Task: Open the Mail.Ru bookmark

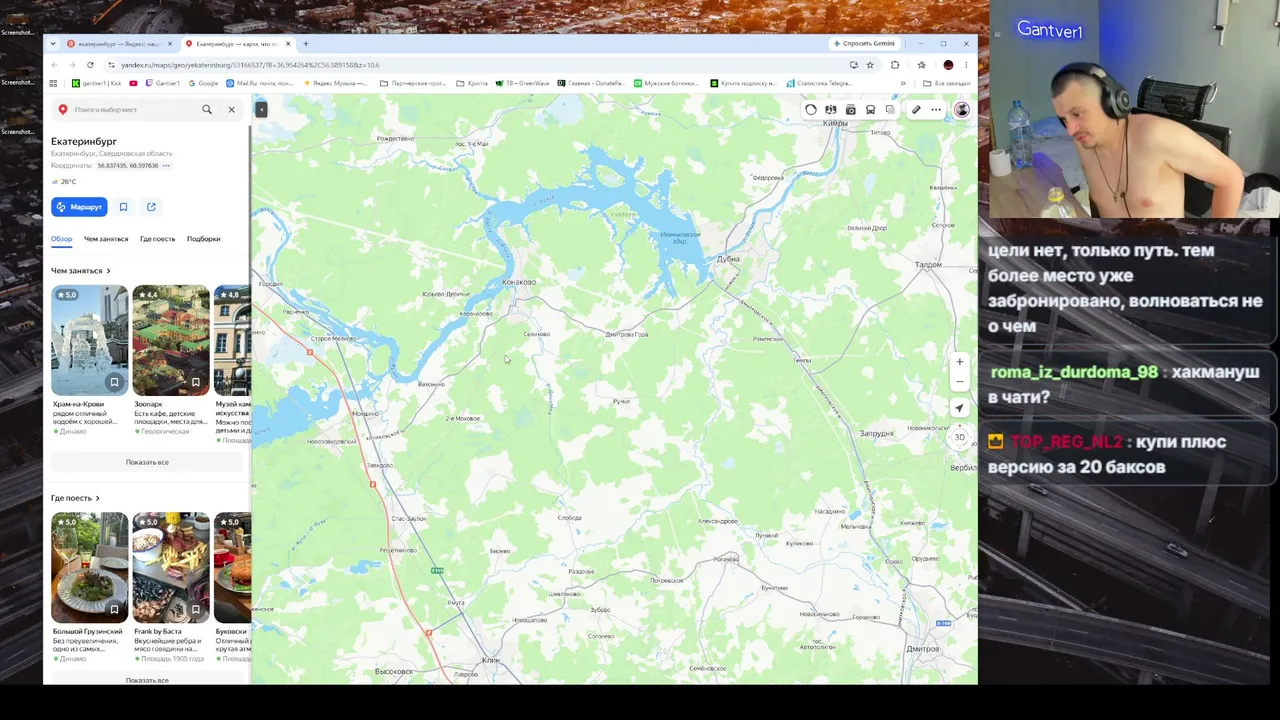Action: pos(259,83)
